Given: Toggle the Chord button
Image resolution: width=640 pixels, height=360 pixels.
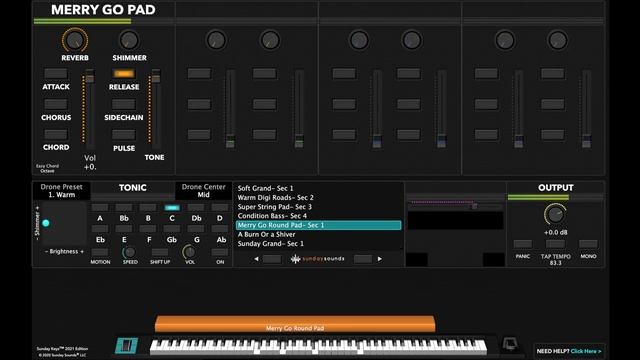Looking at the screenshot, I should (x=56, y=135).
